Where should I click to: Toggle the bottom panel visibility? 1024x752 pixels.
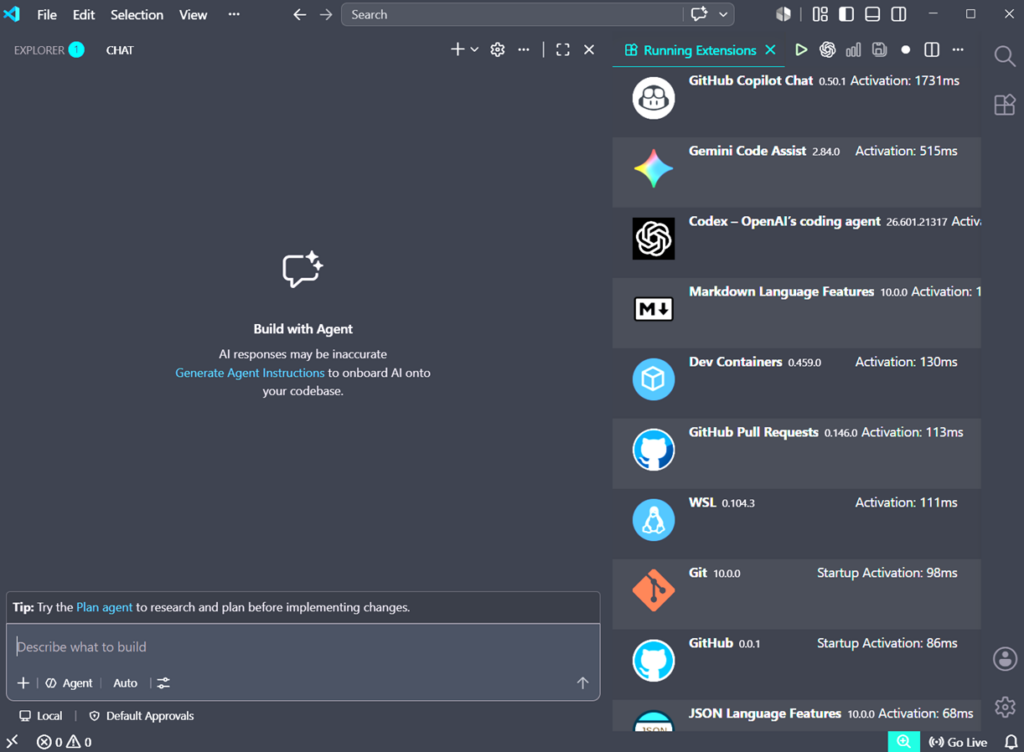pyautogui.click(x=872, y=14)
